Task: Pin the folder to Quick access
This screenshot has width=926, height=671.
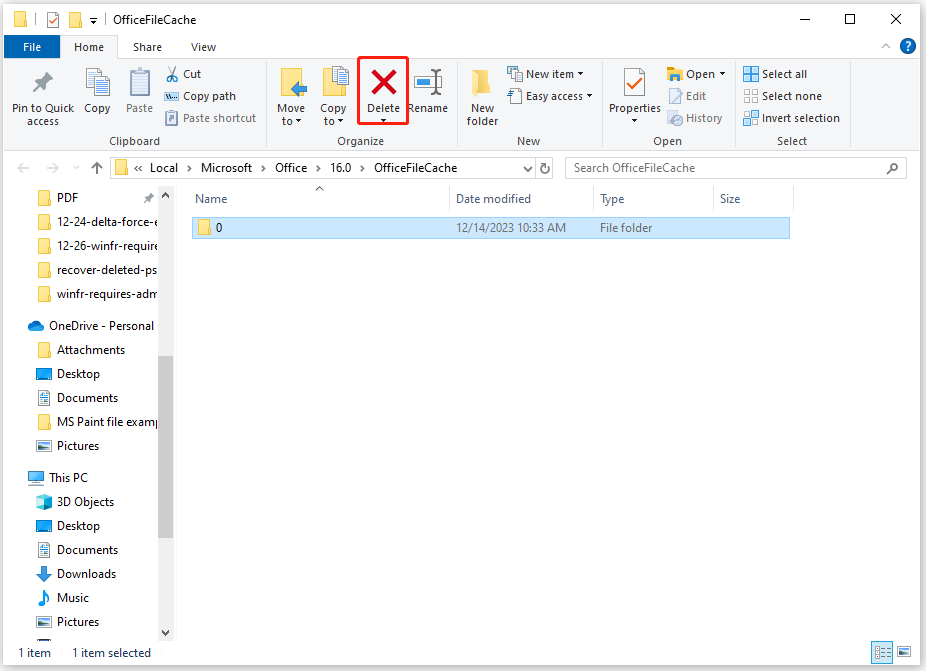Action: (x=43, y=98)
